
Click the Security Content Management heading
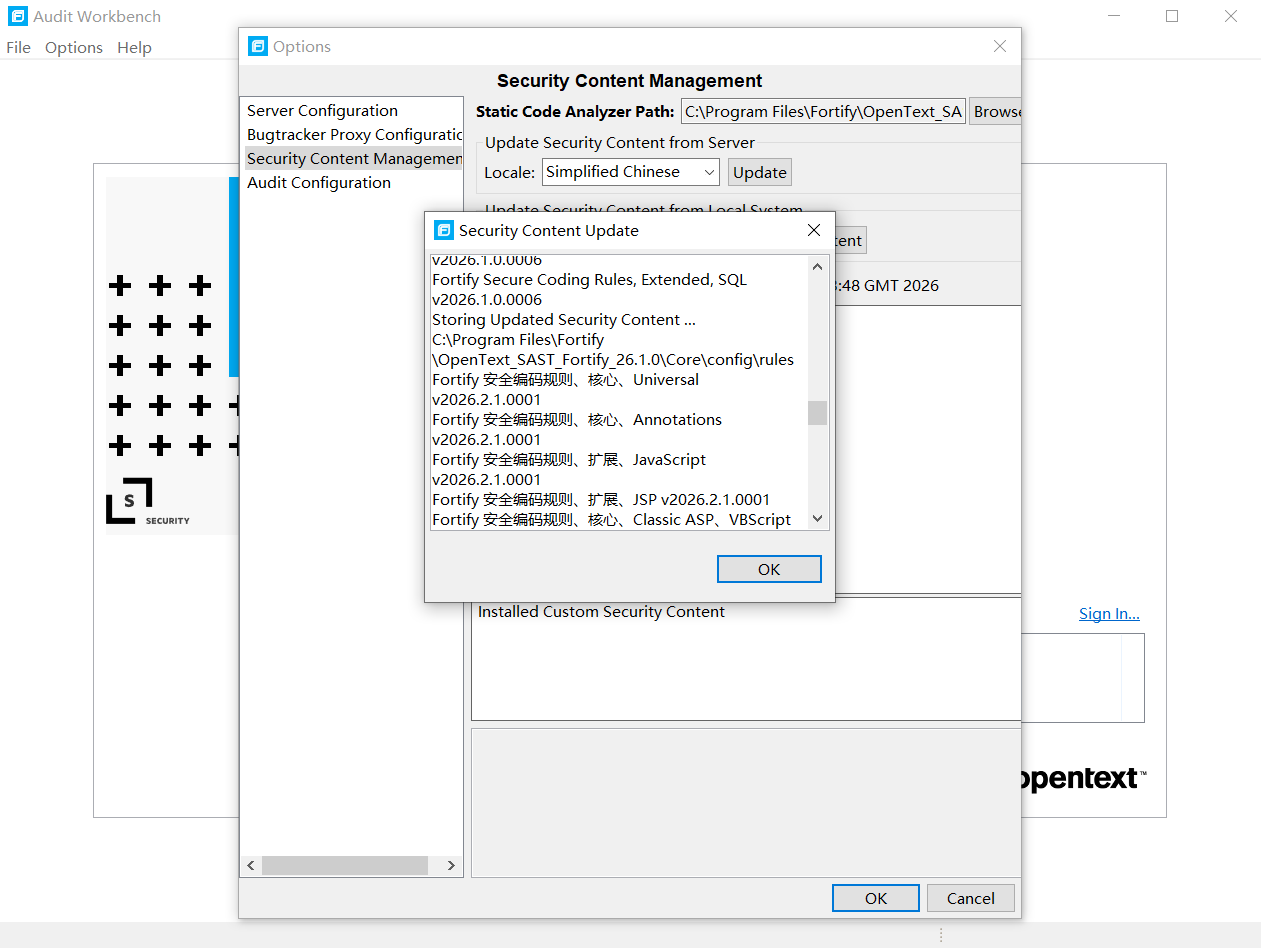[x=630, y=81]
